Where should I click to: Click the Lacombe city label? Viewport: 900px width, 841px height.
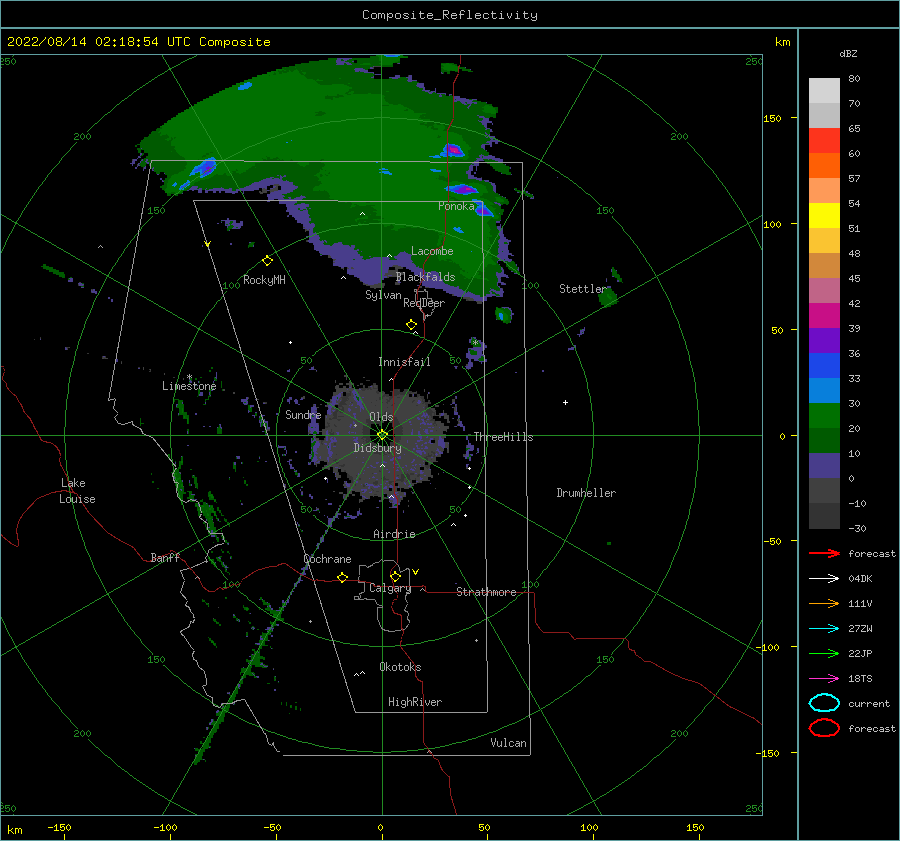432,251
